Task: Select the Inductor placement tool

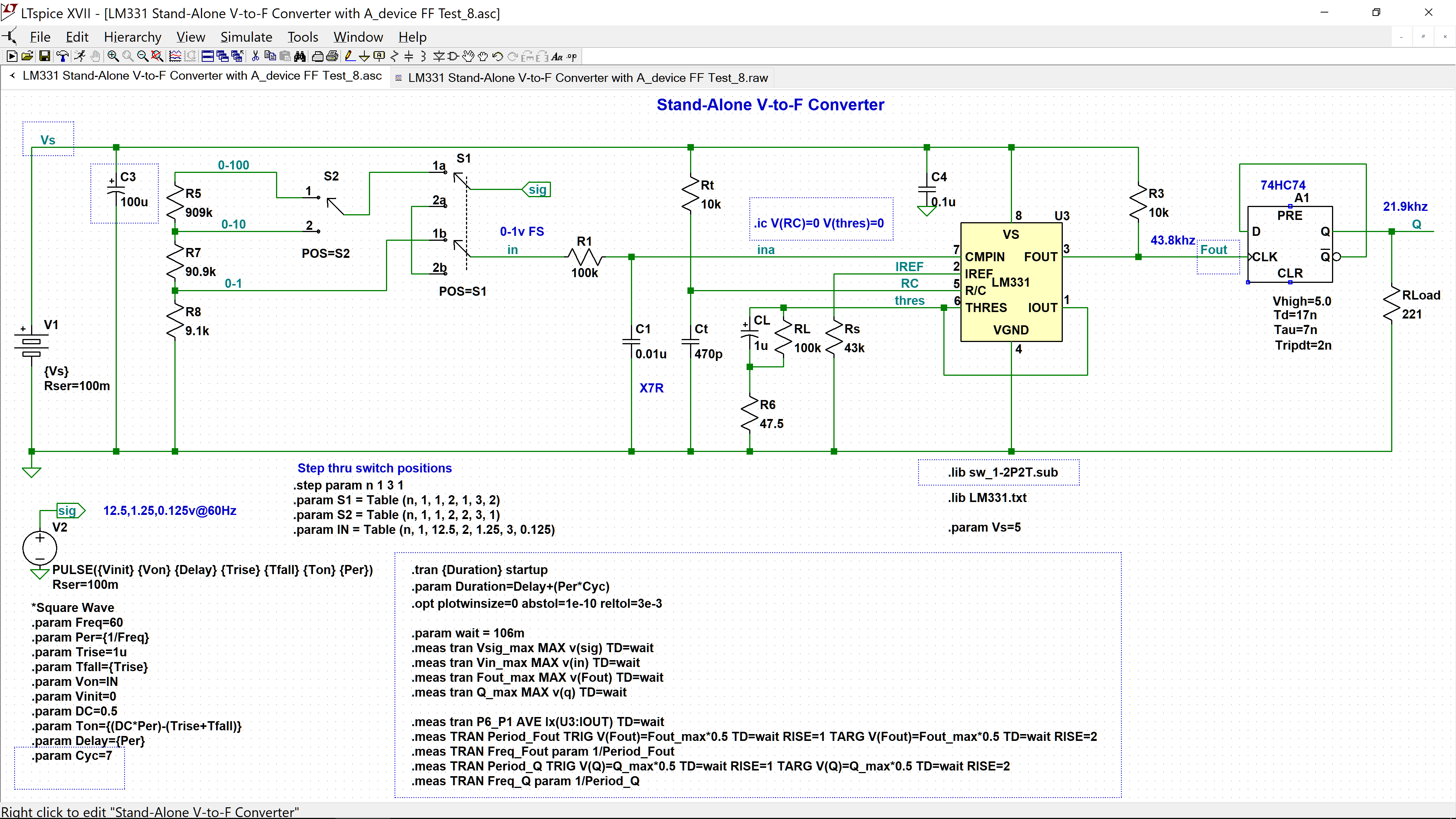Action: (x=424, y=56)
